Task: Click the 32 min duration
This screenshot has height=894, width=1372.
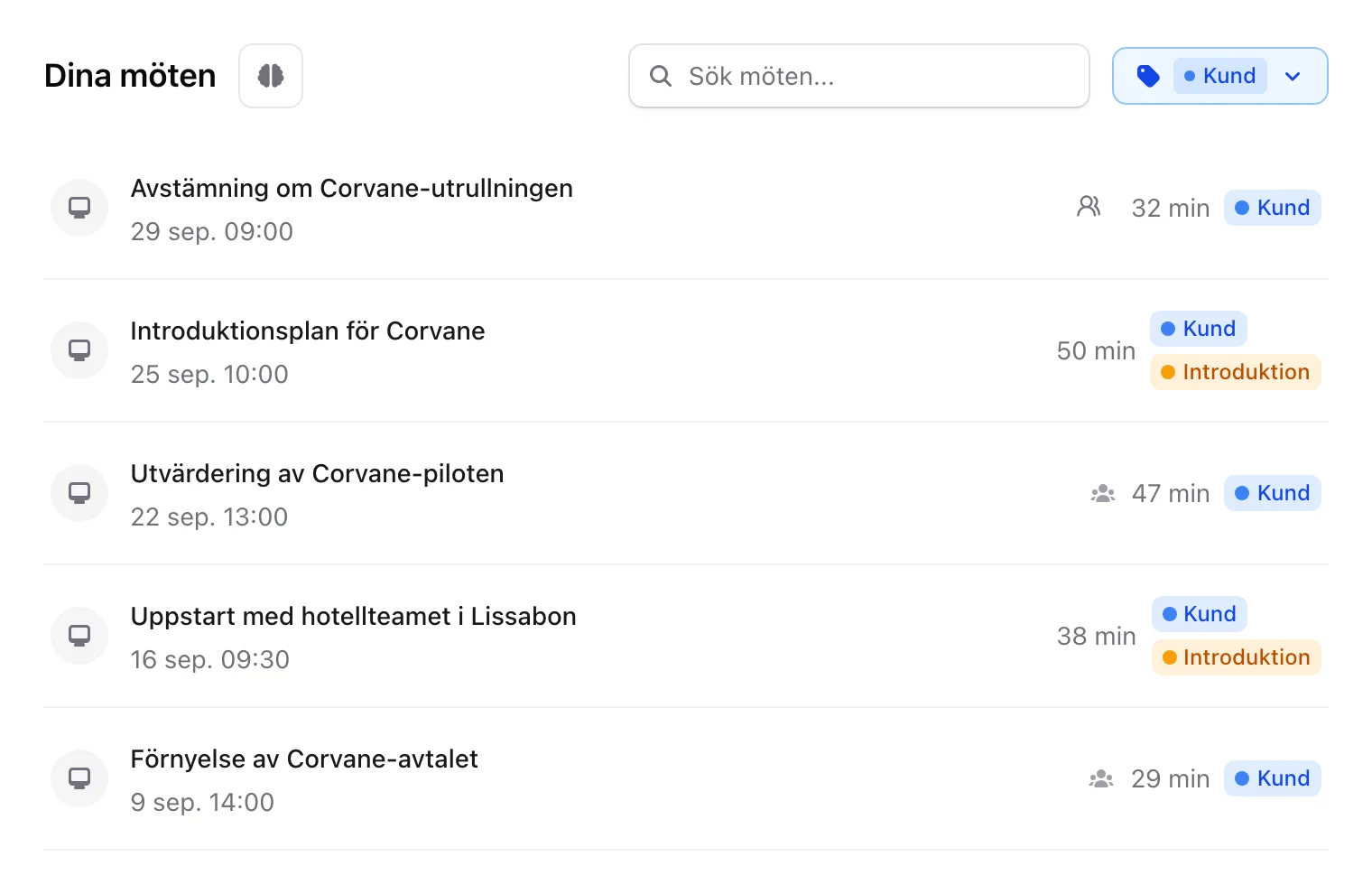Action: click(x=1171, y=208)
